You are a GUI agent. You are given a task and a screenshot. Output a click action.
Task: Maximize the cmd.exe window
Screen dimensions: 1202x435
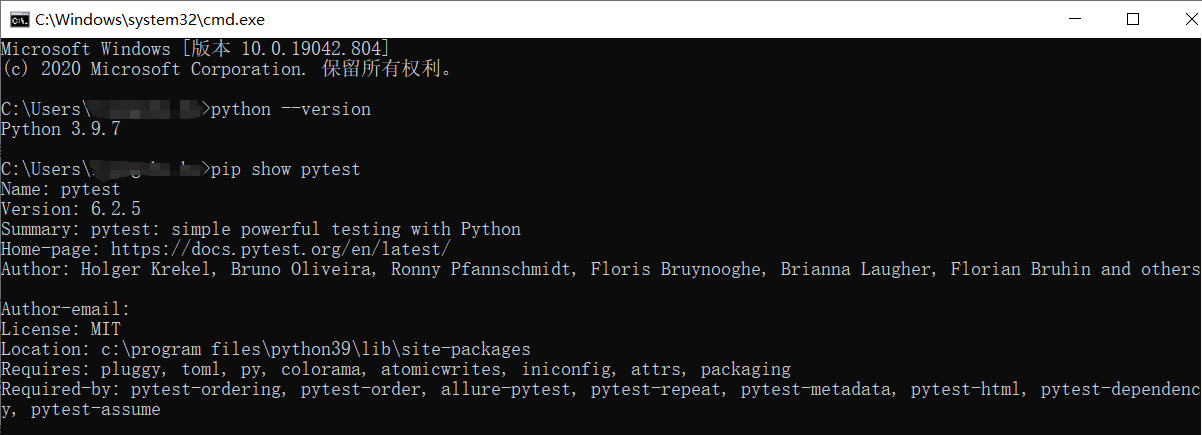(x=1132, y=18)
